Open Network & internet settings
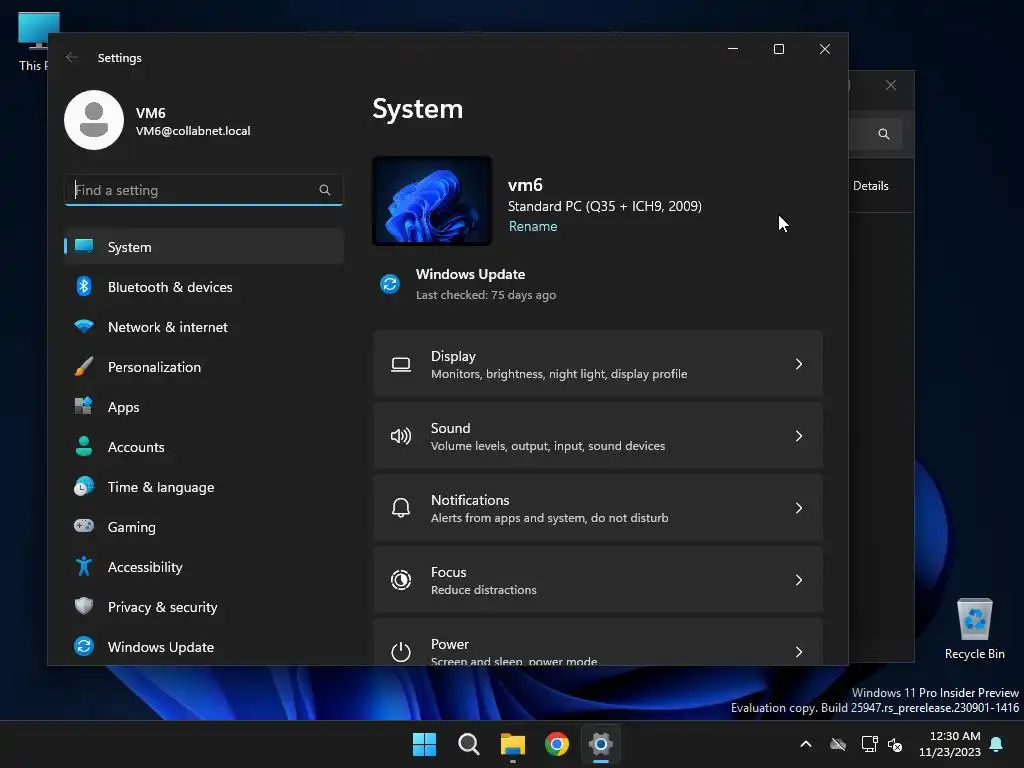This screenshot has height=768, width=1024. tap(204, 327)
